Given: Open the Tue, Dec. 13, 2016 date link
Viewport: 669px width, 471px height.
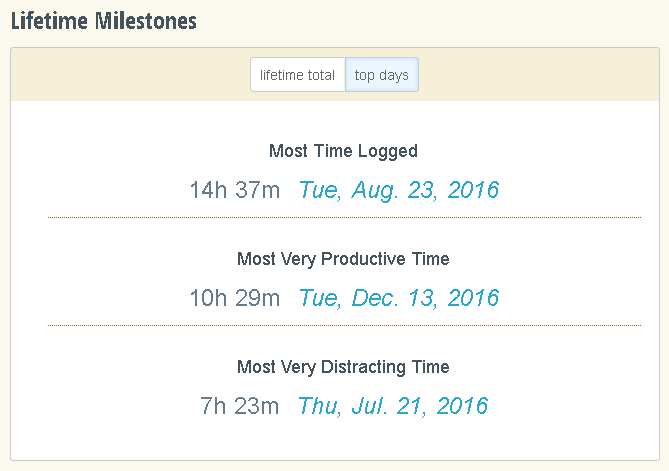Looking at the screenshot, I should (398, 297).
